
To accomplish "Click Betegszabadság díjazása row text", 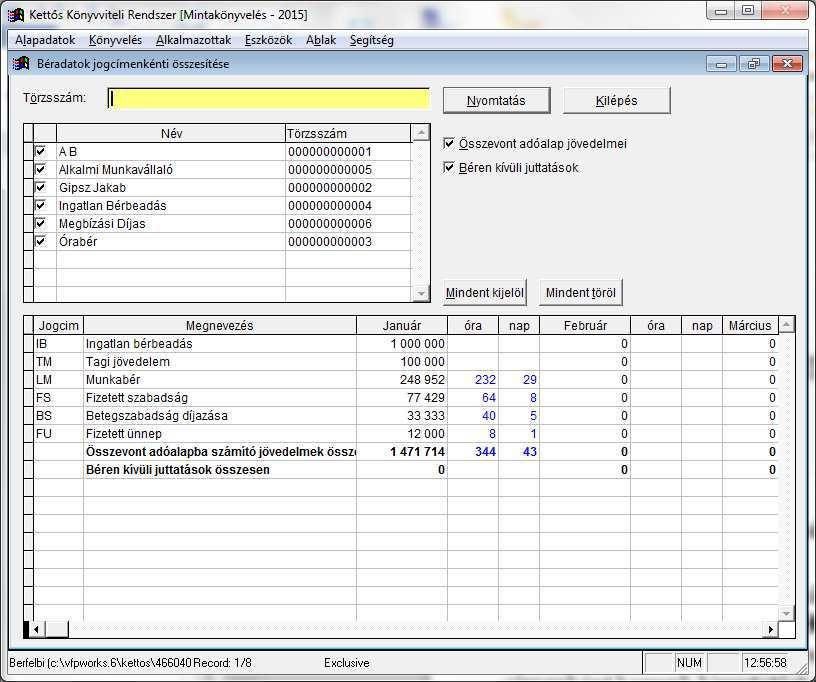I will click(157, 416).
